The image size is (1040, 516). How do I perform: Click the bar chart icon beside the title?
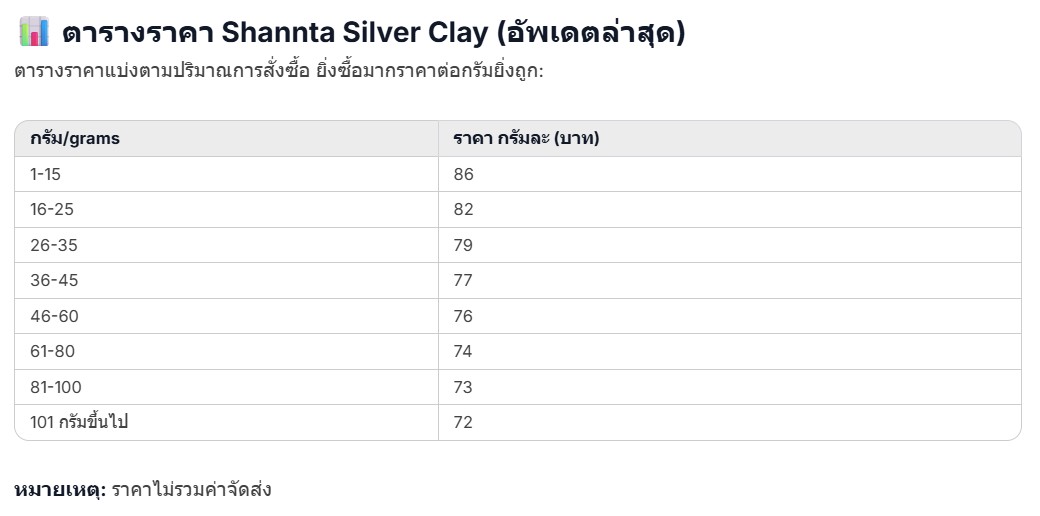pos(33,32)
